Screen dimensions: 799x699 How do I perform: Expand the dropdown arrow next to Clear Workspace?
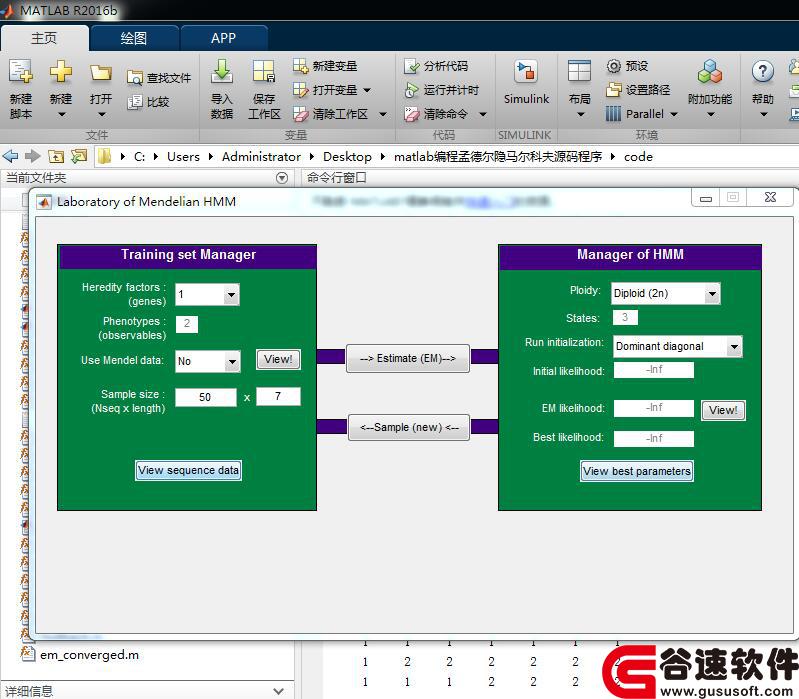[383, 115]
